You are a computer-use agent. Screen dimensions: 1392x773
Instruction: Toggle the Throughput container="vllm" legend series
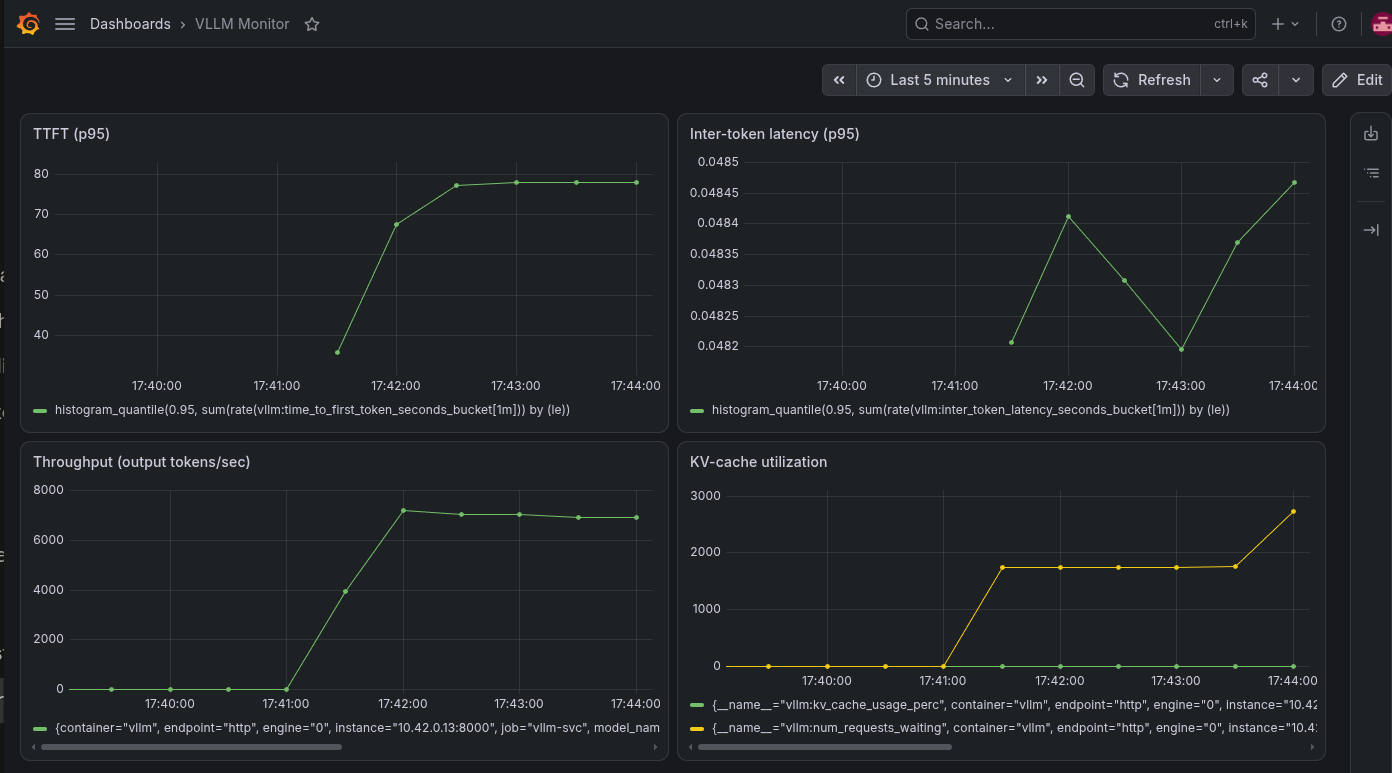pyautogui.click(x=357, y=729)
